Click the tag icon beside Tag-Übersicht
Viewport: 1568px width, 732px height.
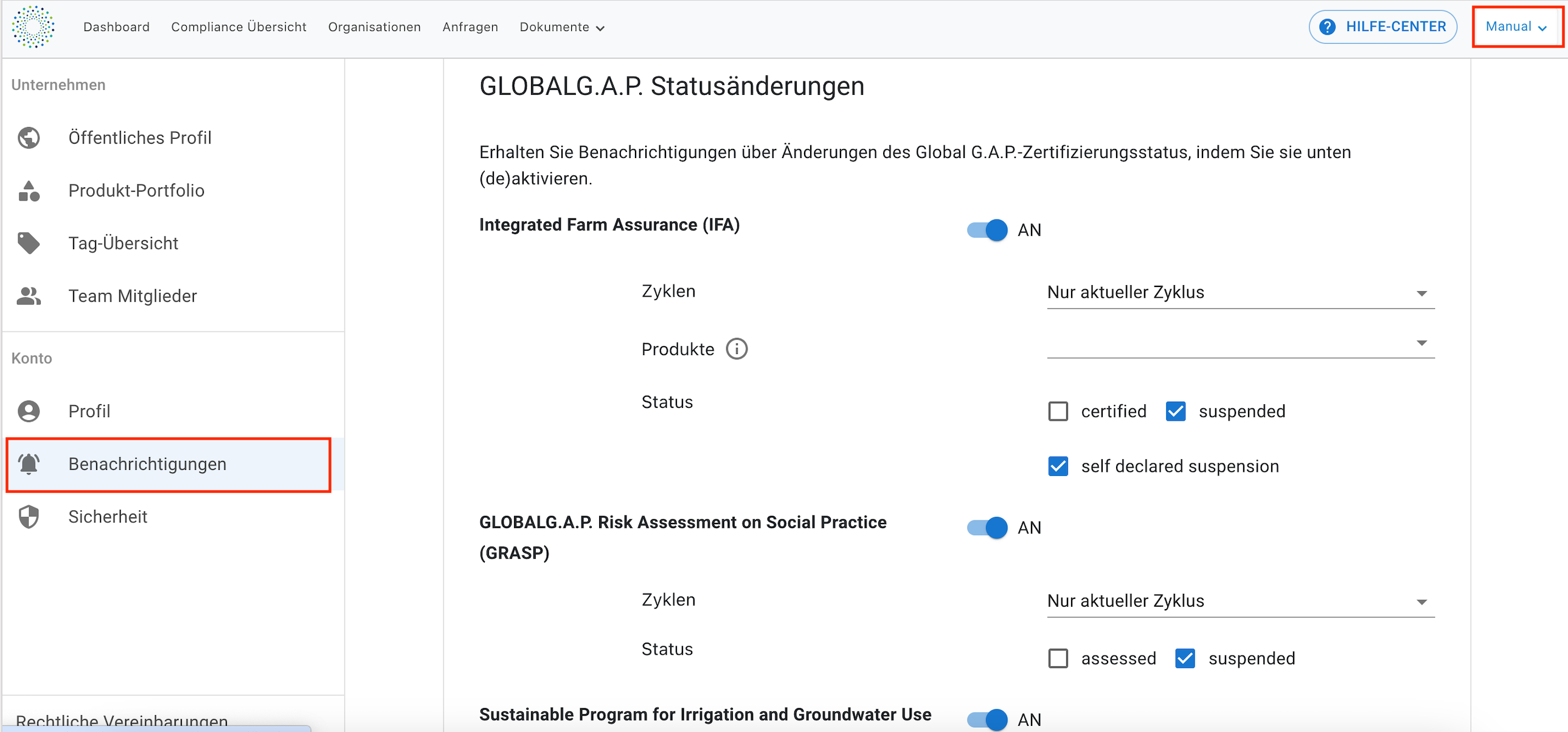click(29, 243)
